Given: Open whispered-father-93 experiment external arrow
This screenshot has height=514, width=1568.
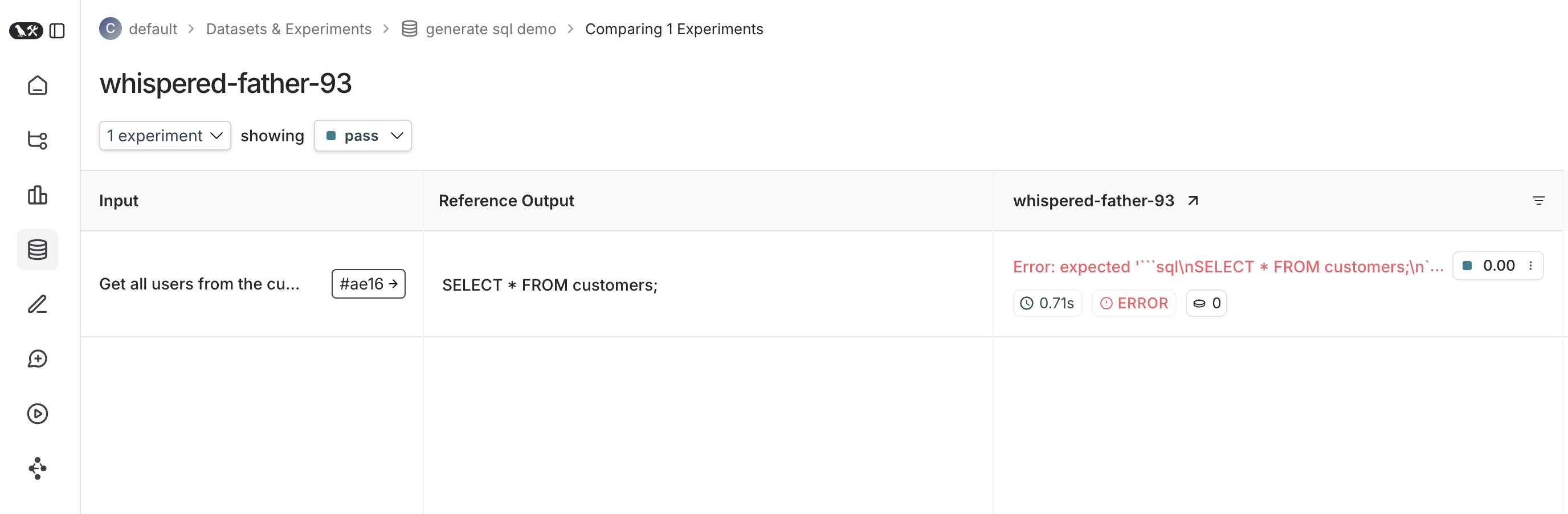Looking at the screenshot, I should click(x=1193, y=201).
